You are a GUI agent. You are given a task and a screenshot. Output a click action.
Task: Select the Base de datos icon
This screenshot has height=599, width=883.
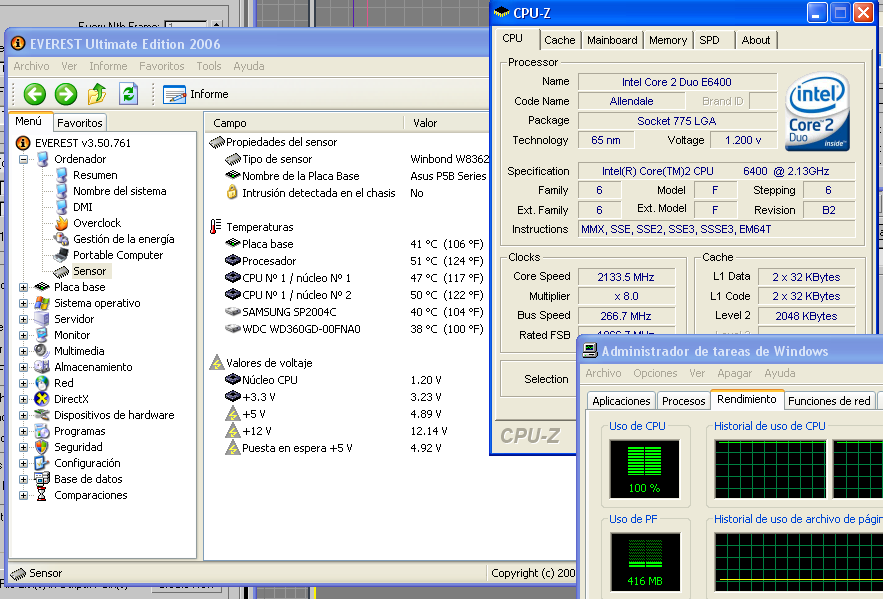click(42, 479)
